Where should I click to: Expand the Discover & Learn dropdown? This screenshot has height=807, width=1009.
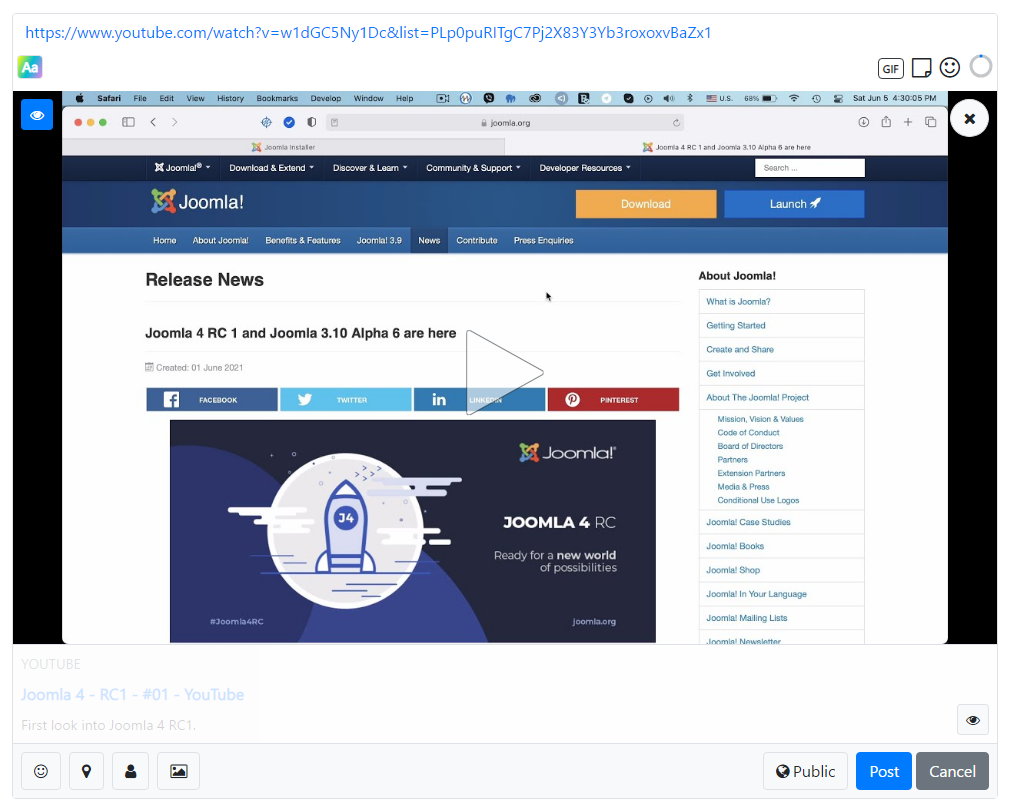[x=370, y=168]
